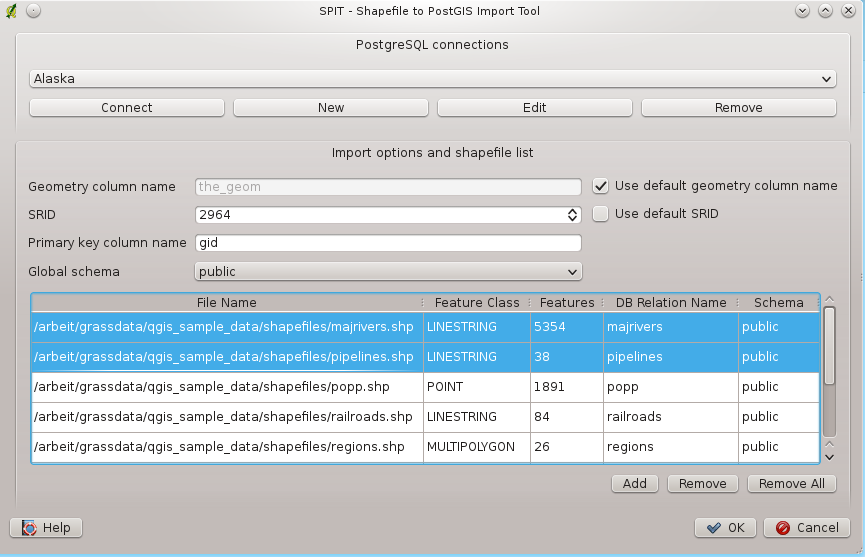This screenshot has height=557, width=865.
Task: Click the SRID spinner arrows
Action: tap(572, 214)
